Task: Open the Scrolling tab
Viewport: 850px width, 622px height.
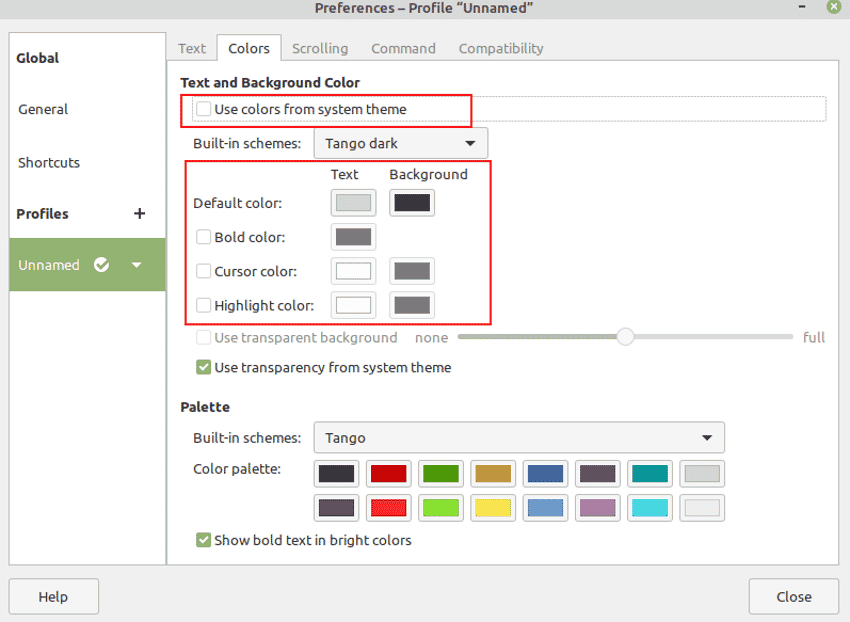Action: (x=320, y=48)
